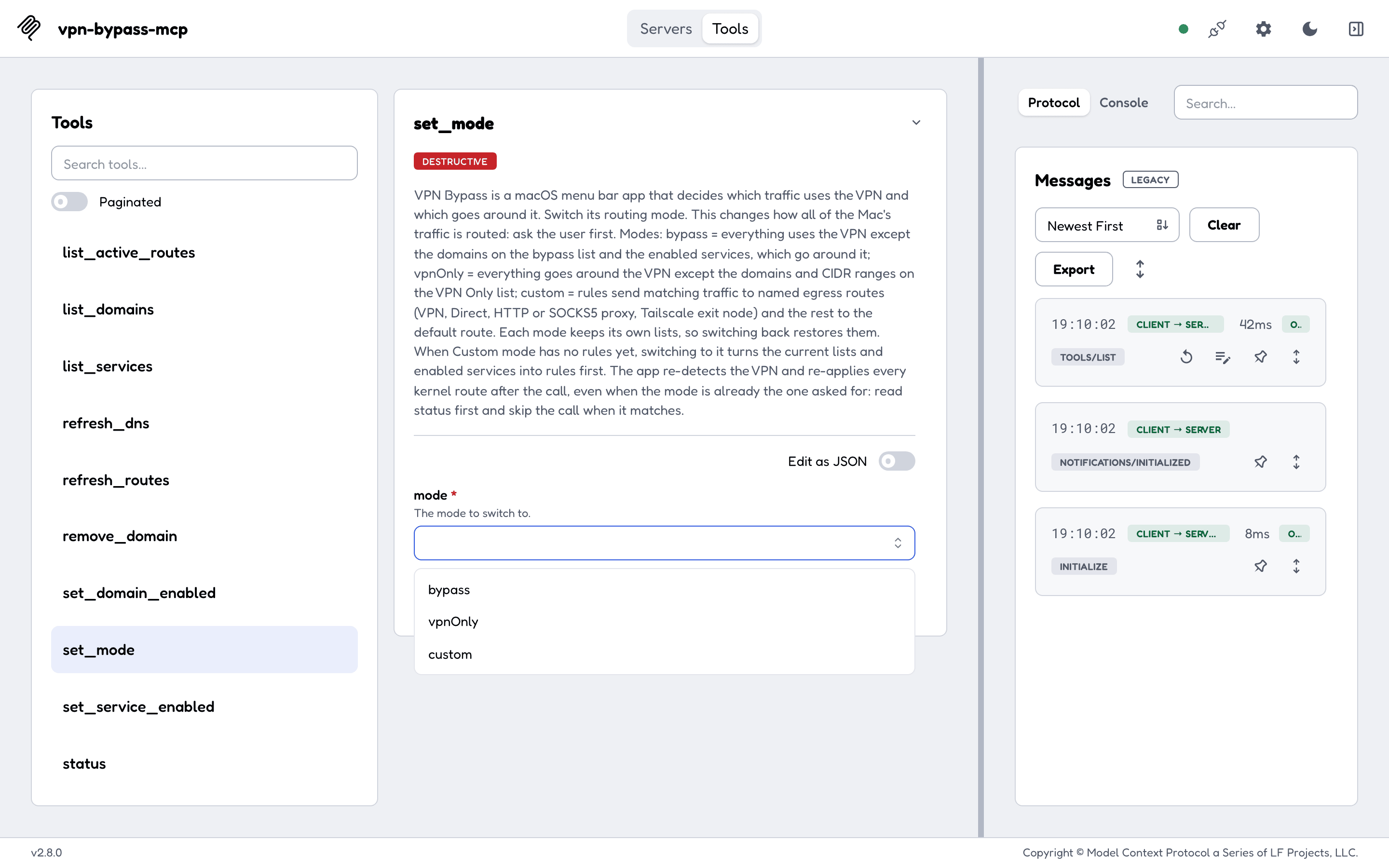Open settings with the gear icon
1389x868 pixels.
coord(1263,29)
